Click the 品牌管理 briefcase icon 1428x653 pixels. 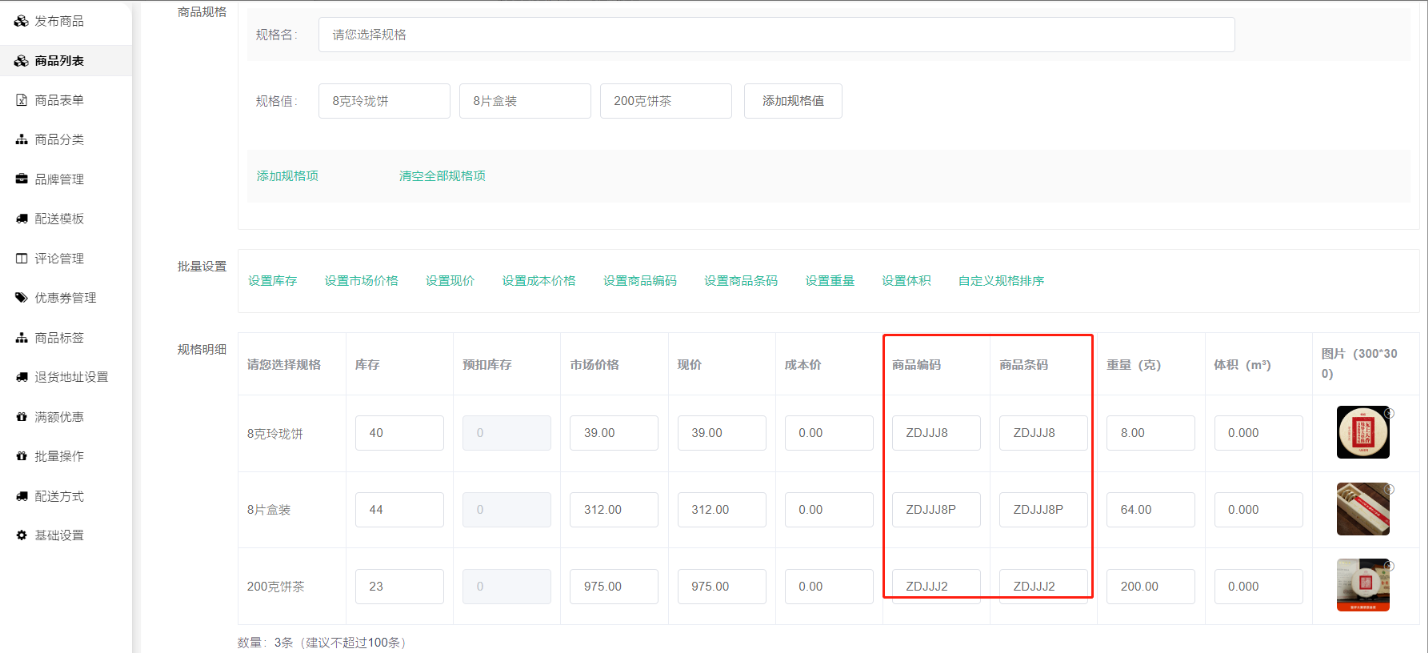pyautogui.click(x=21, y=179)
